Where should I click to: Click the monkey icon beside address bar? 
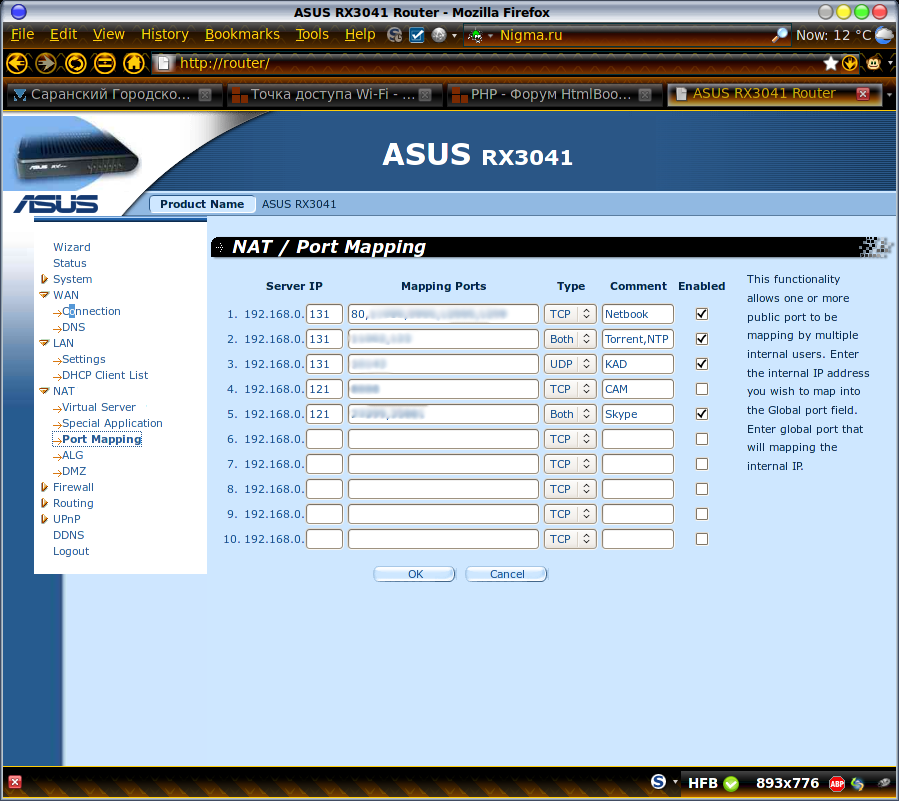[873, 63]
